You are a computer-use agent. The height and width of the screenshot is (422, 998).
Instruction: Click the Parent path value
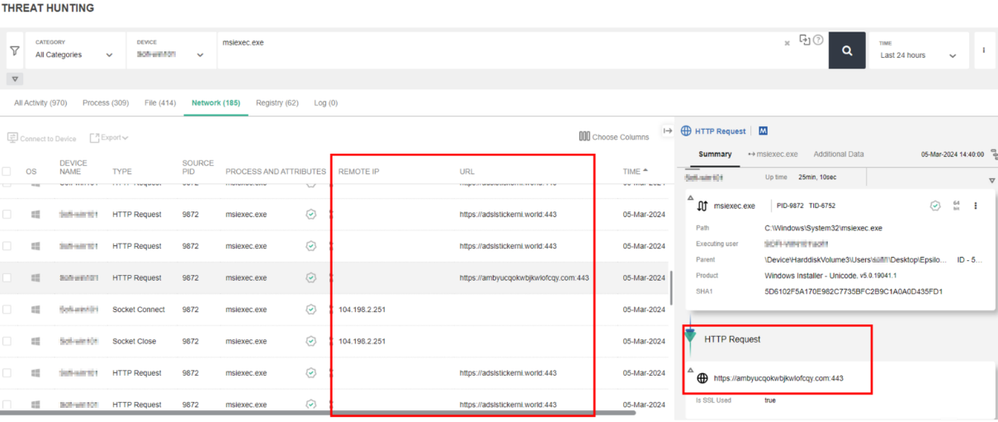click(x=856, y=260)
